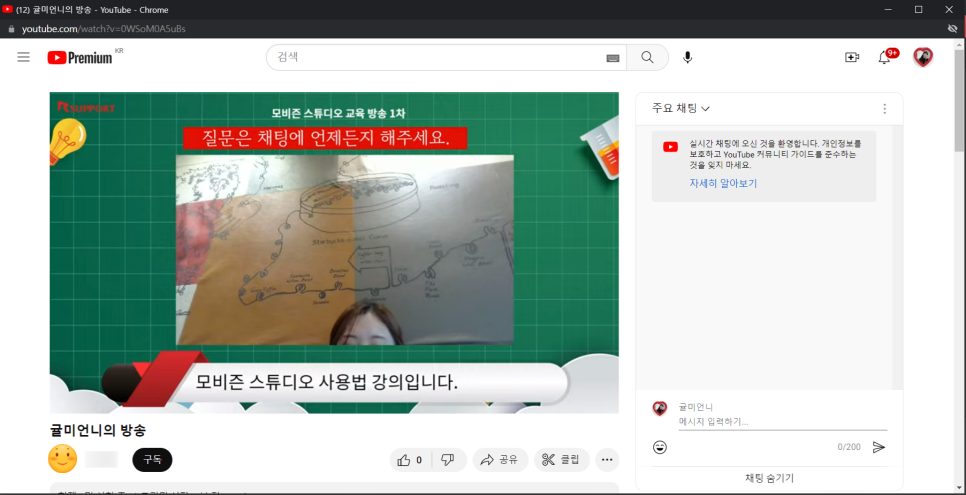Click 채팅 숨기기 to hide chat
Screen dimensions: 966x495
pos(769,478)
